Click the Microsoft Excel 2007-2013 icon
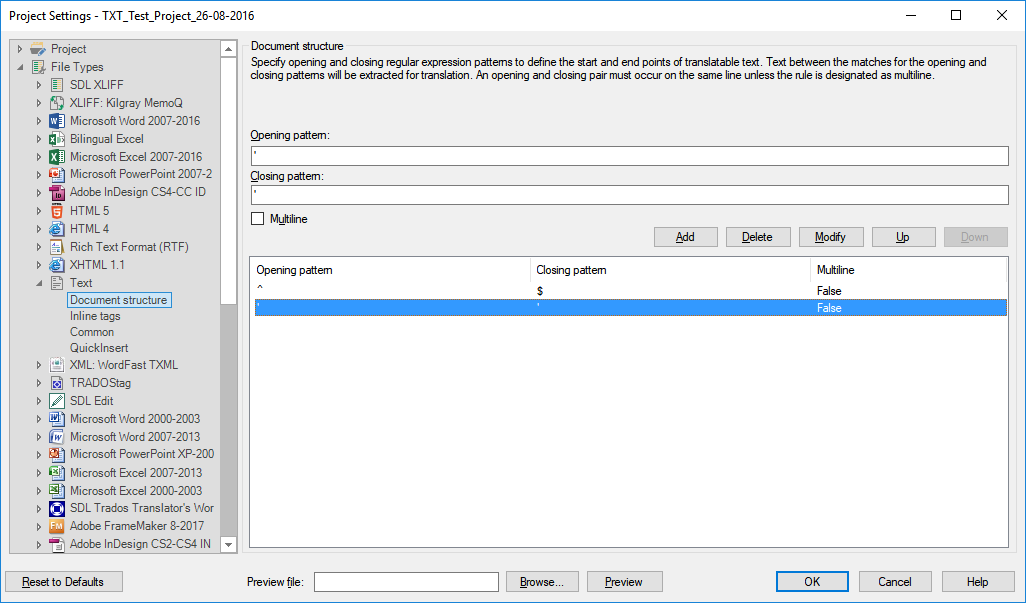This screenshot has width=1026, height=603. [x=57, y=472]
